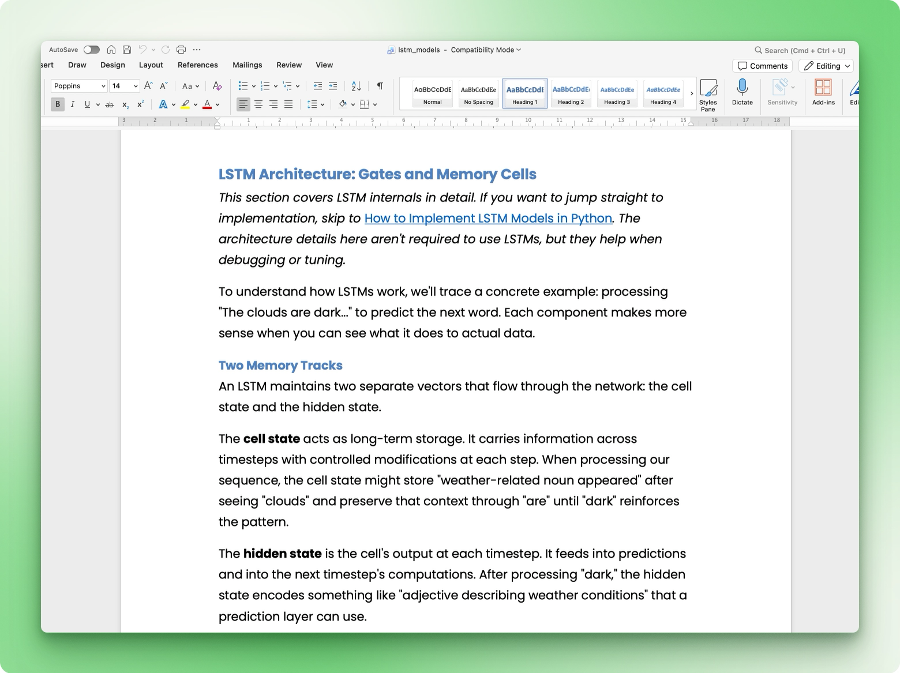Switch to the Review ribbon tab

(288, 64)
